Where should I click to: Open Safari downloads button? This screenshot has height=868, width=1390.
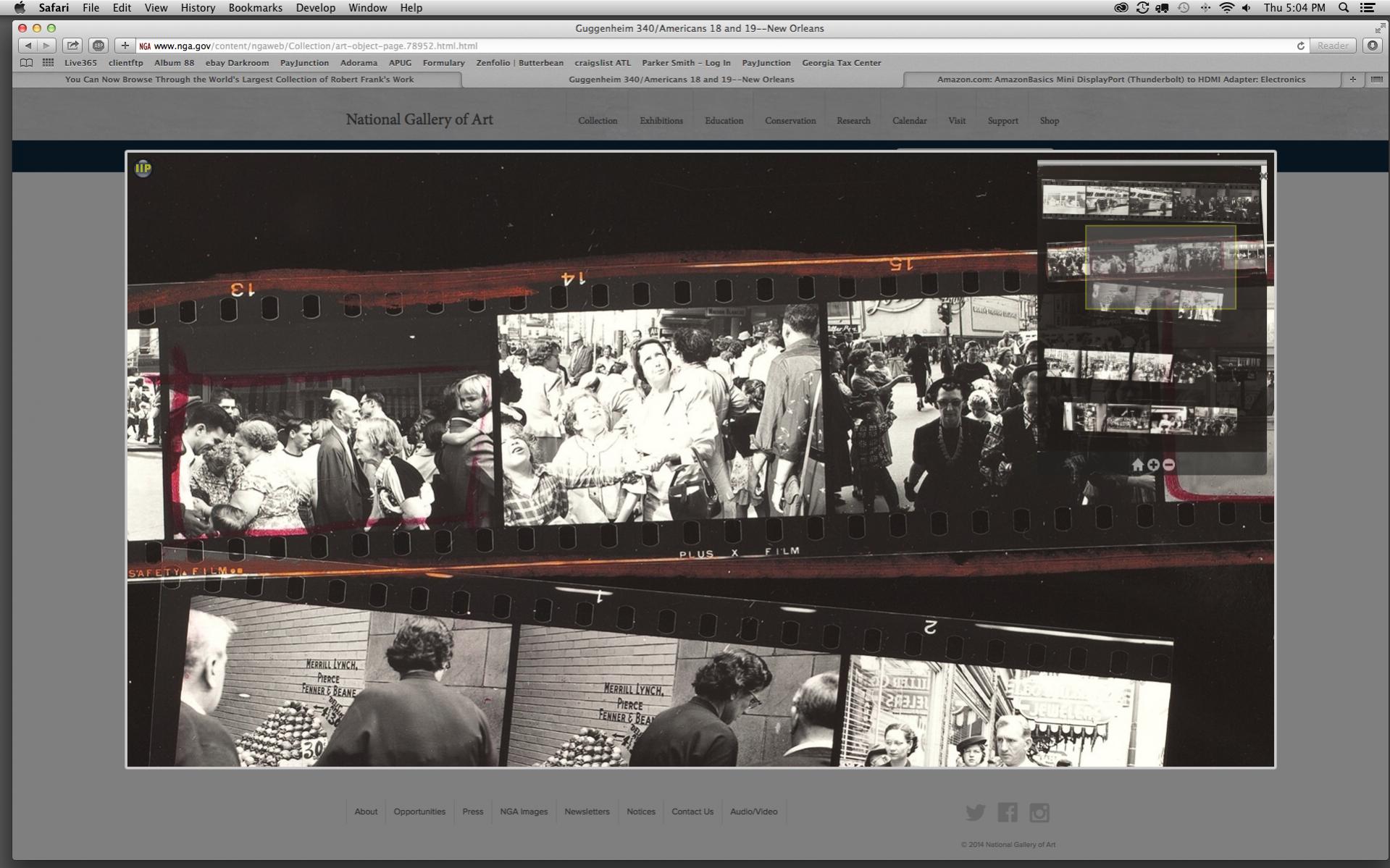(x=1373, y=46)
